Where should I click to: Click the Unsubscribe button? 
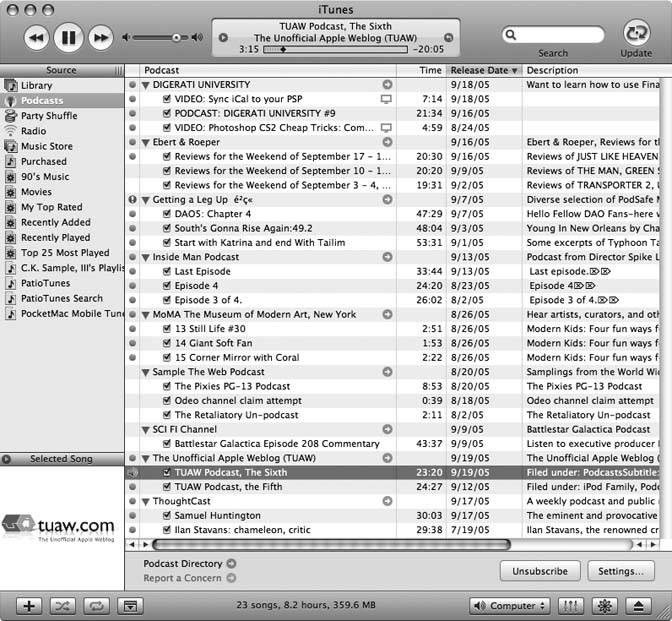pos(540,571)
